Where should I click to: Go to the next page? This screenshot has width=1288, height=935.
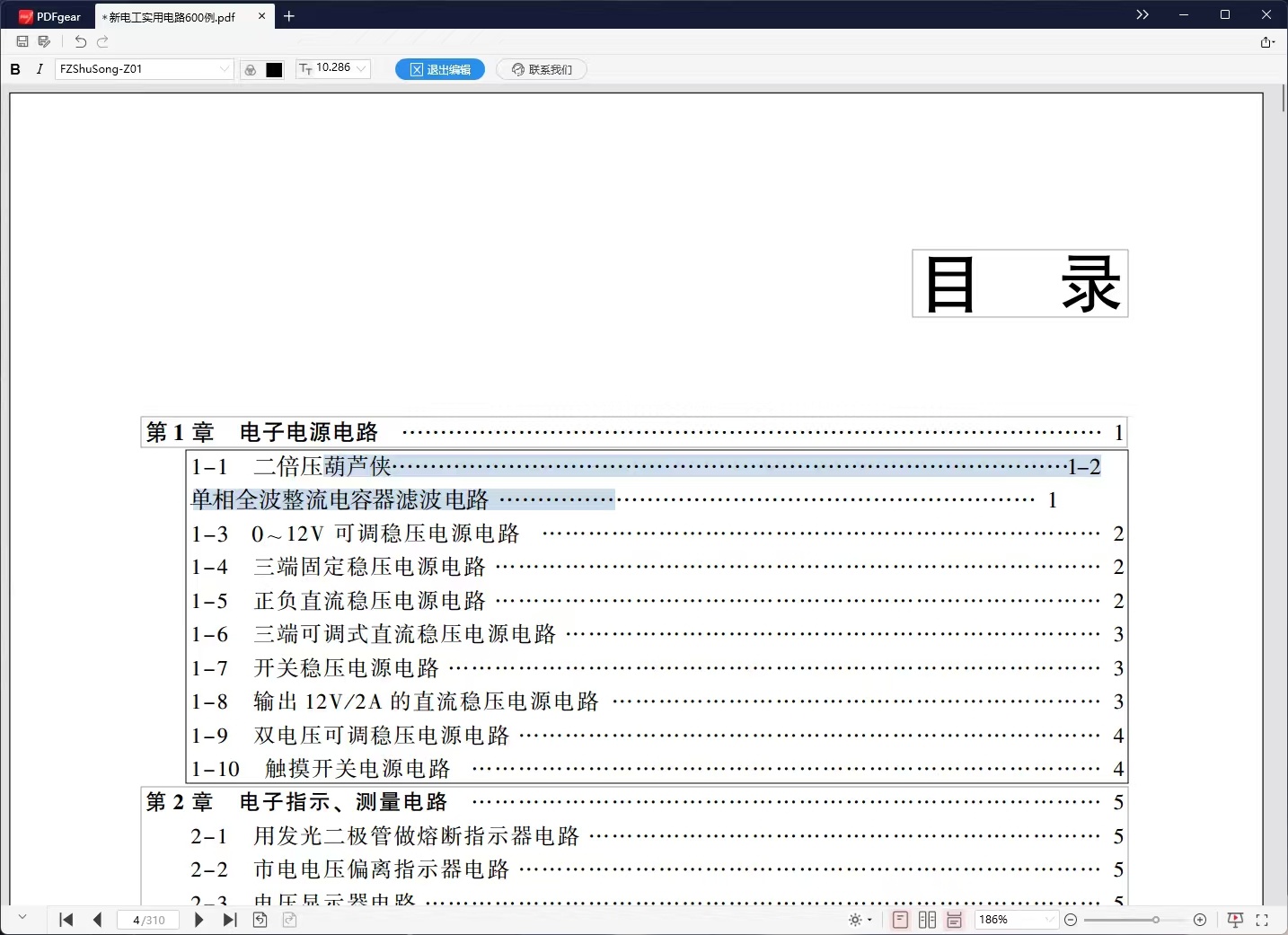click(x=198, y=920)
